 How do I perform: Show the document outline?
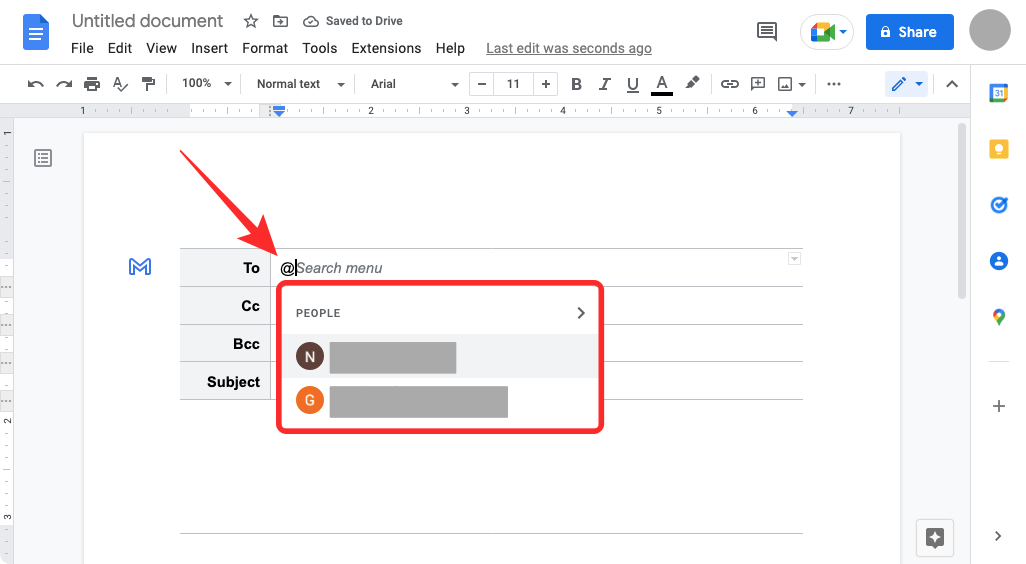(x=43, y=158)
